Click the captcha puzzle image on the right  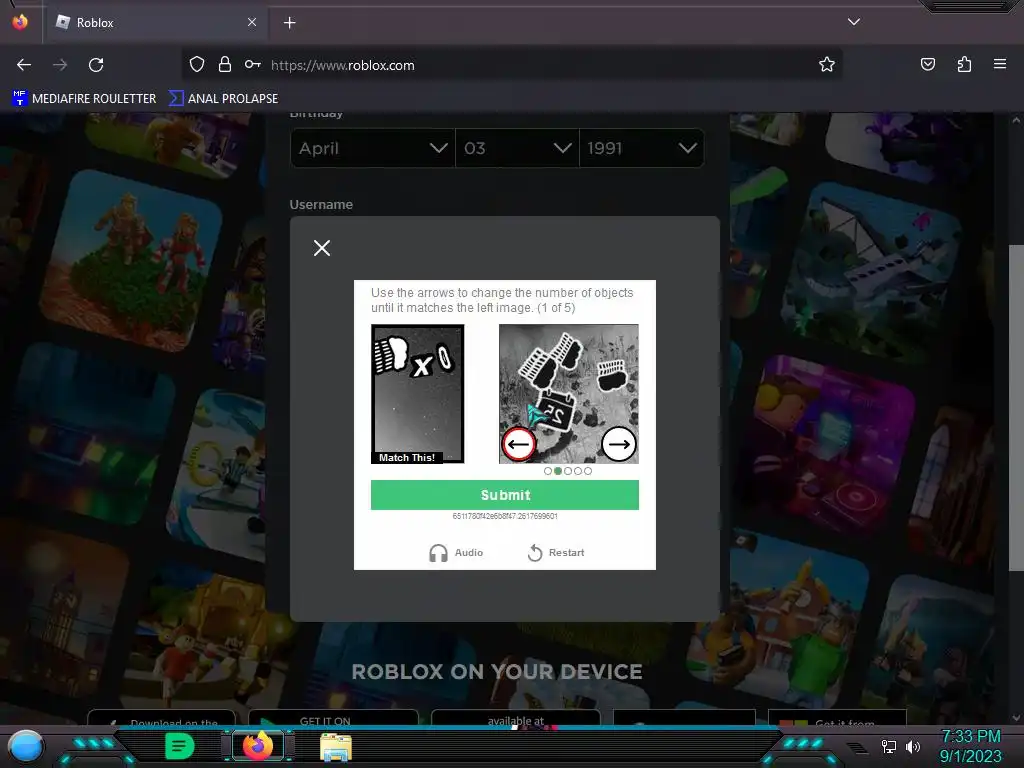pos(569,394)
